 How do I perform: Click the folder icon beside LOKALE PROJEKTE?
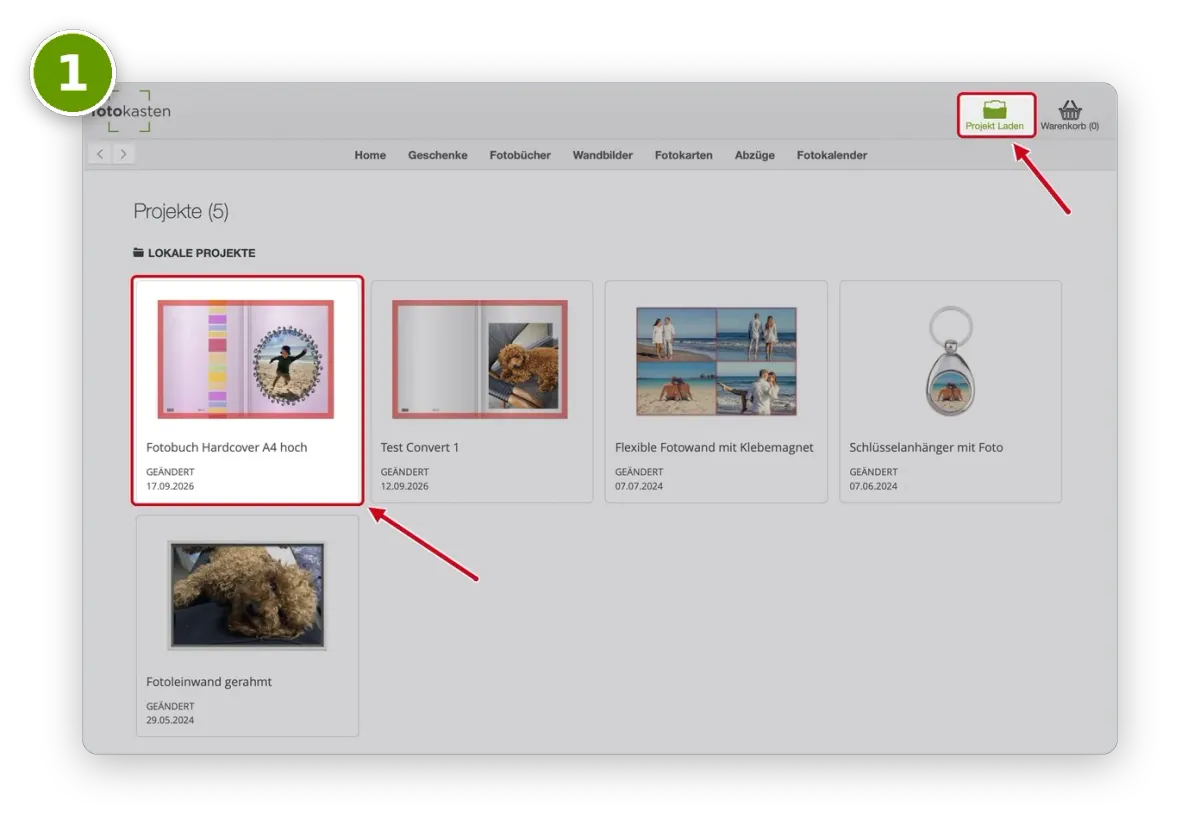tap(139, 253)
